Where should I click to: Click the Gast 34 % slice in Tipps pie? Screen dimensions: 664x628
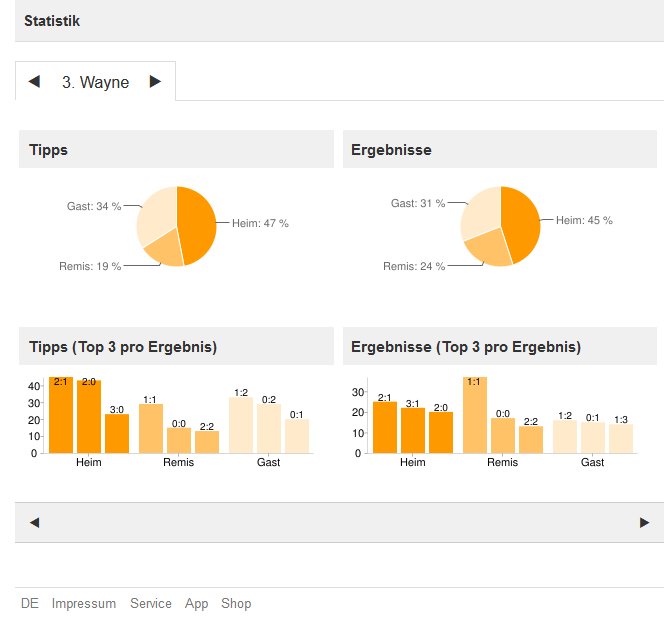[x=155, y=214]
